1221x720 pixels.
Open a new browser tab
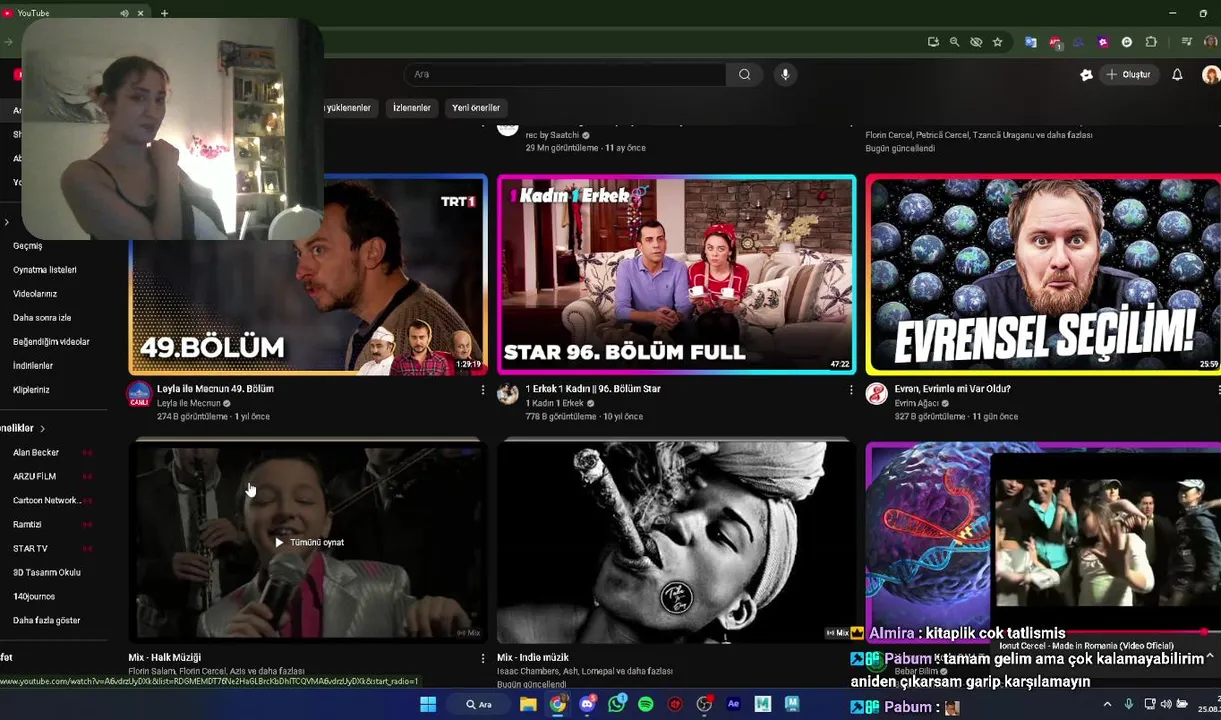(164, 13)
